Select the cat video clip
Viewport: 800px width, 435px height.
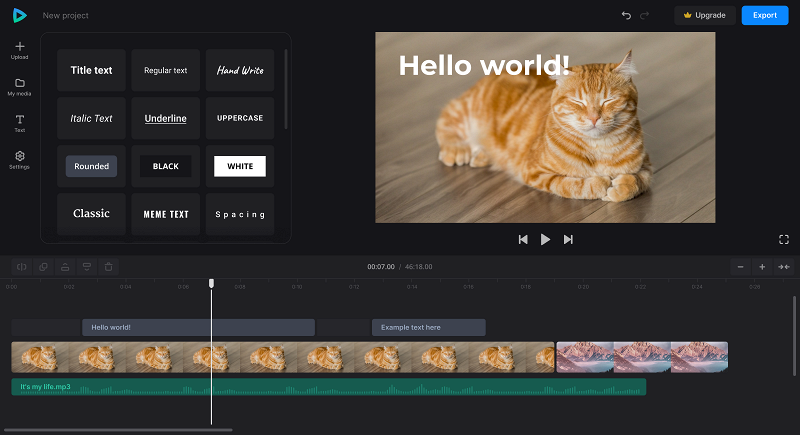coord(283,357)
